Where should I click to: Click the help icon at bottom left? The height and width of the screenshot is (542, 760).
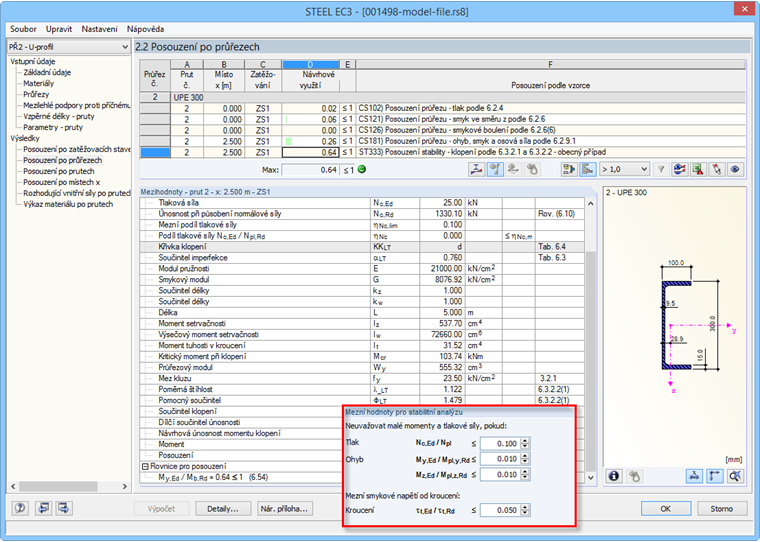[x=20, y=508]
